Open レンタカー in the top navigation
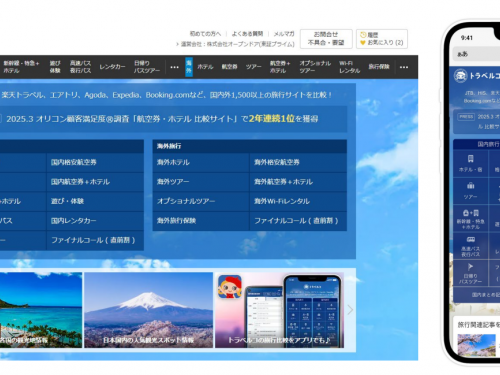Screen dimensions: 500x375 (112, 67)
